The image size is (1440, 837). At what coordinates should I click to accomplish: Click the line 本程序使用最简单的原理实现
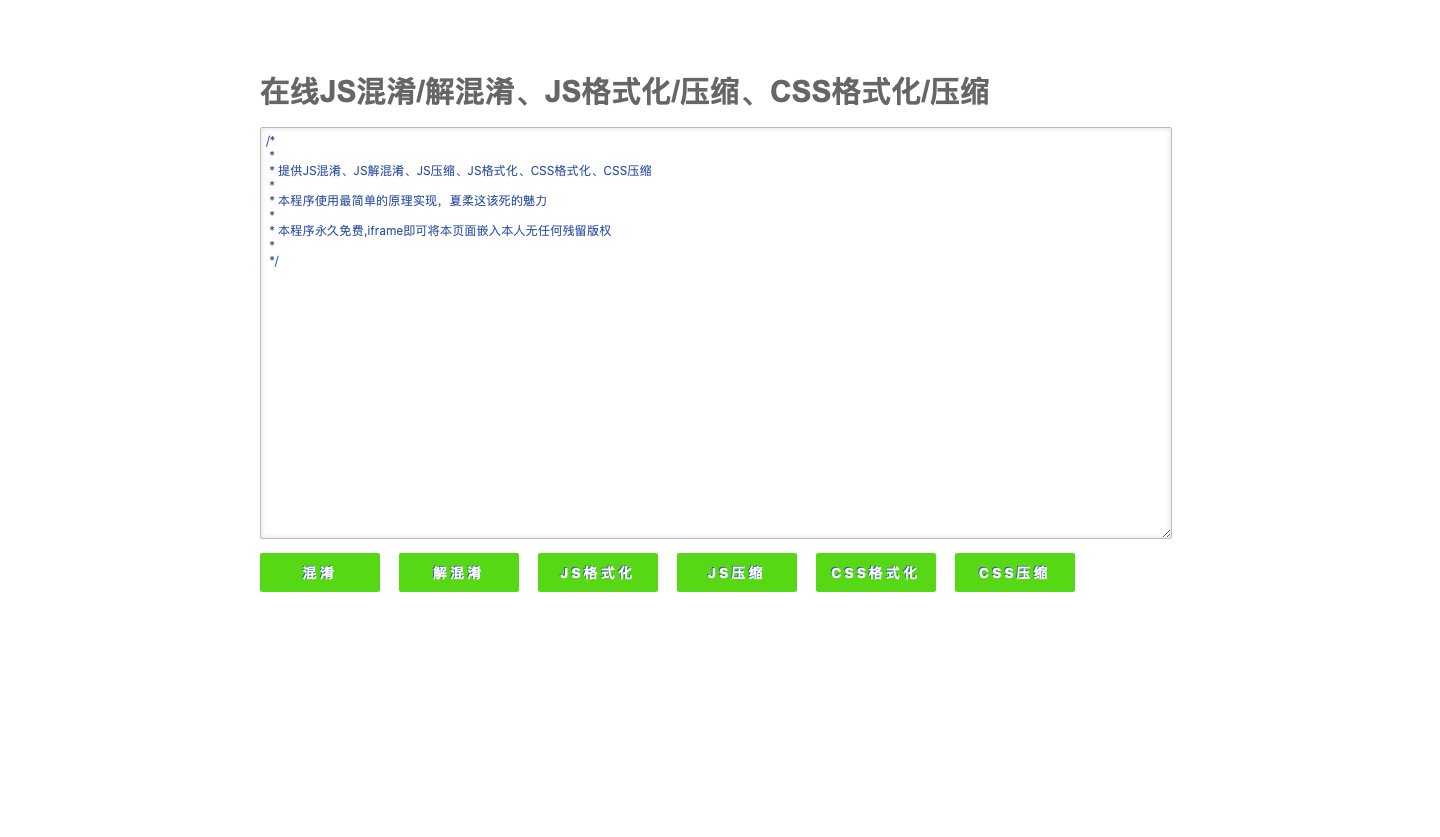408,201
